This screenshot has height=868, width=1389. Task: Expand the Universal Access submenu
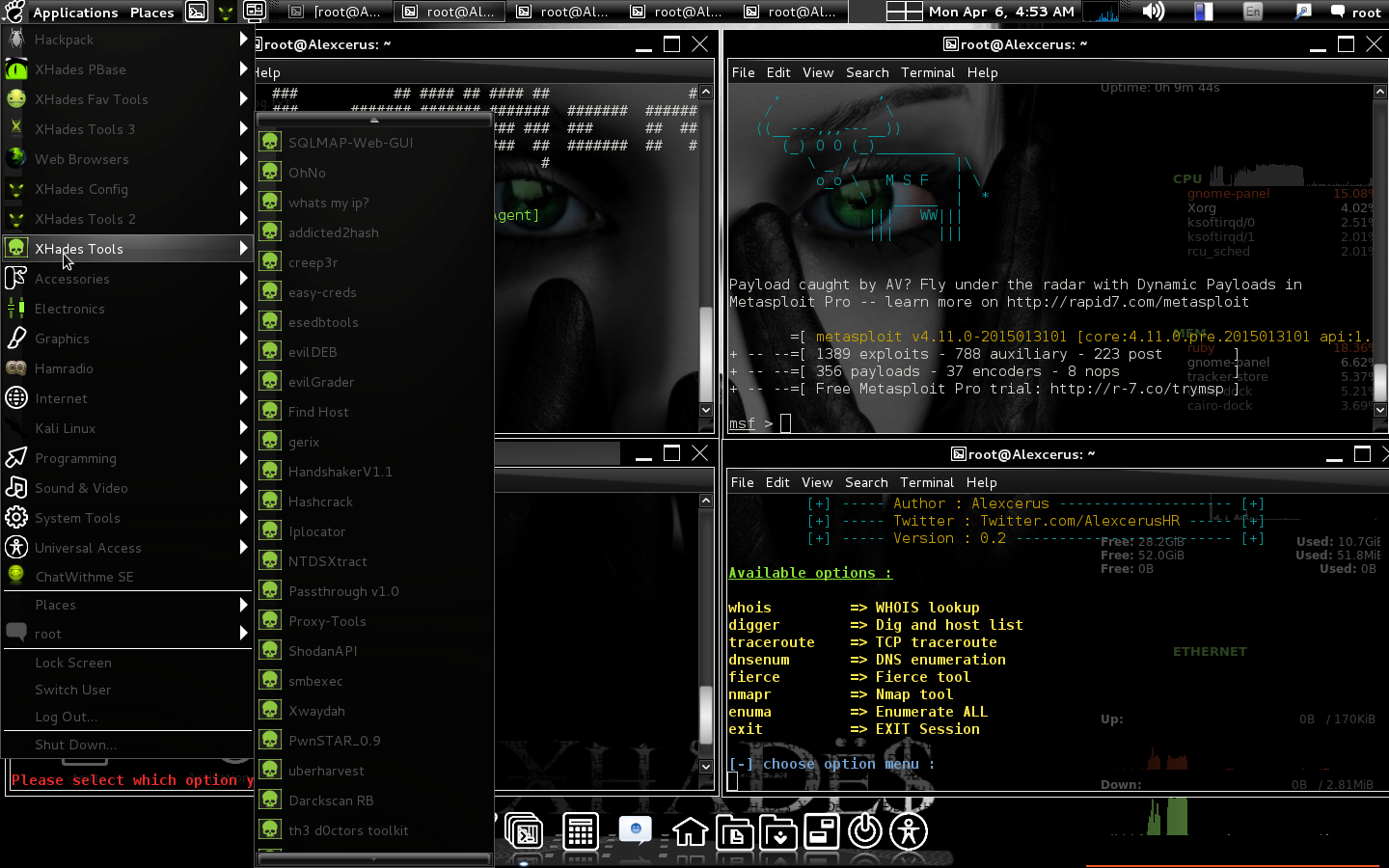(x=127, y=548)
